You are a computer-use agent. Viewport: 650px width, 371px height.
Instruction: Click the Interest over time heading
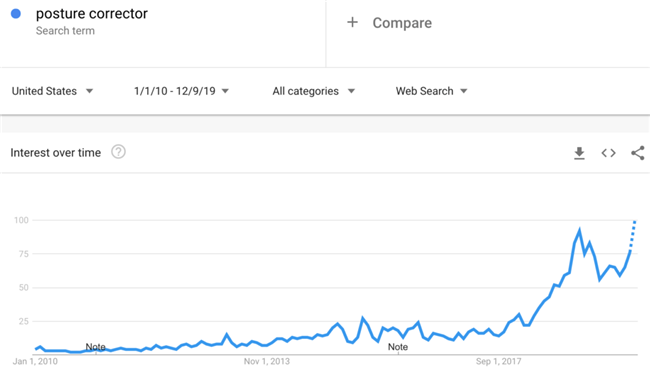56,153
